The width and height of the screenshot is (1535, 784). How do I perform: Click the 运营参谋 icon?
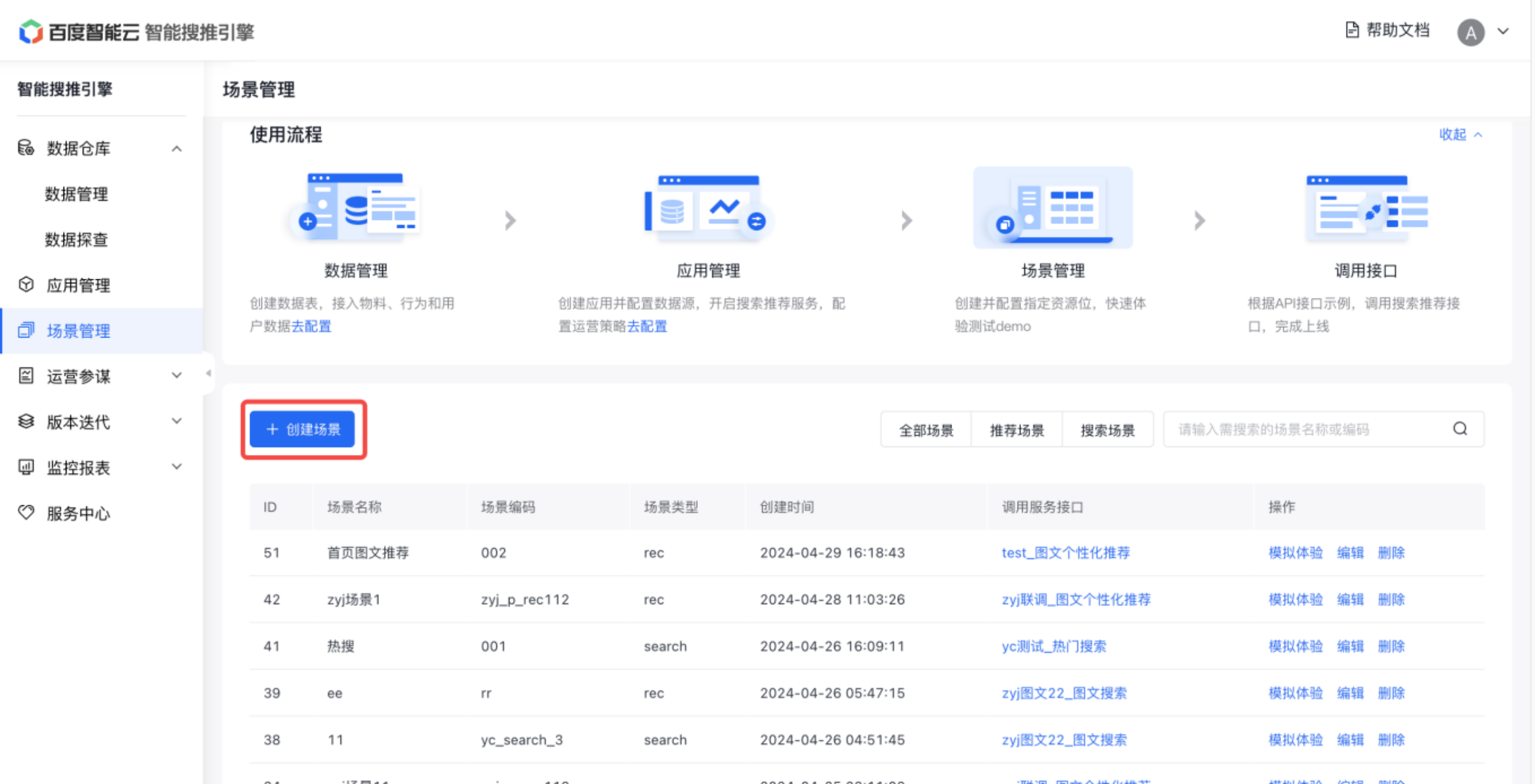(26, 376)
